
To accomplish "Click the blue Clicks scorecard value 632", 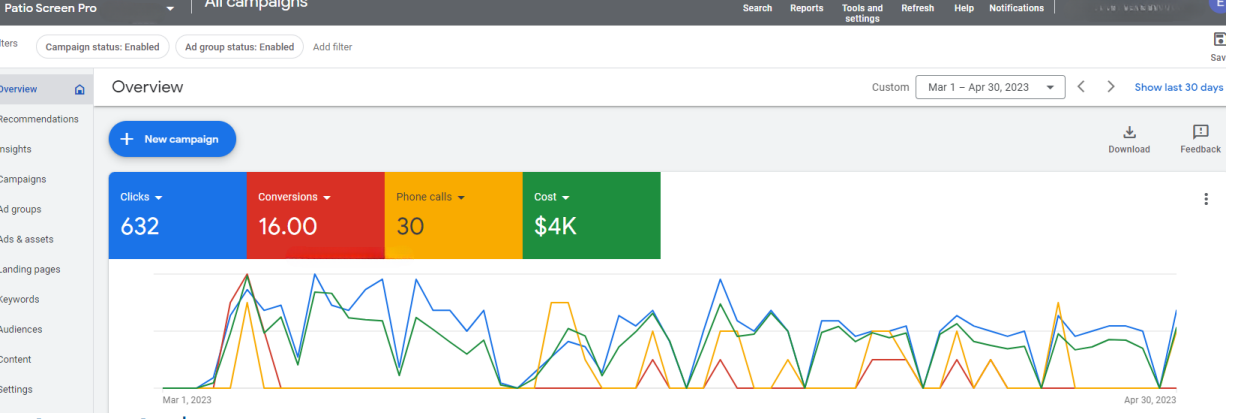I will click(x=140, y=227).
